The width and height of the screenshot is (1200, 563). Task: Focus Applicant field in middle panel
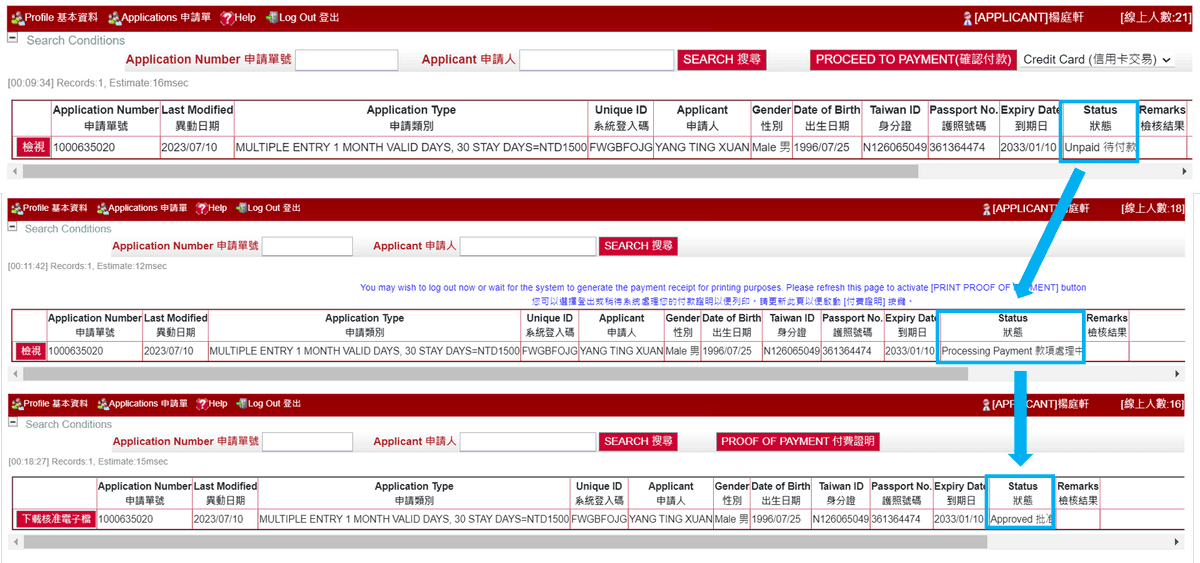[526, 246]
